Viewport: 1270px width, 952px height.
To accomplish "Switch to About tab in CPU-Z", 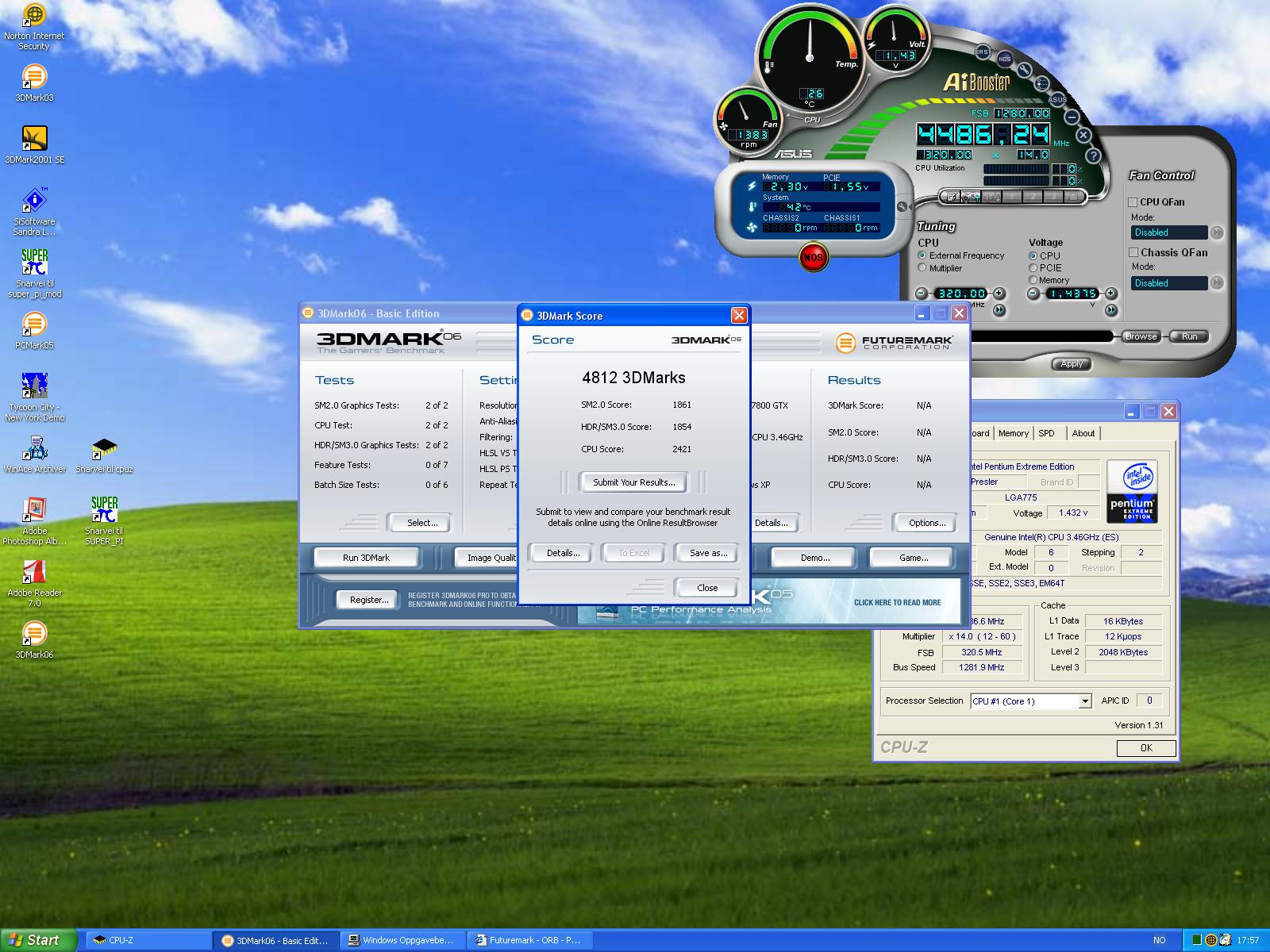I will (x=1083, y=433).
